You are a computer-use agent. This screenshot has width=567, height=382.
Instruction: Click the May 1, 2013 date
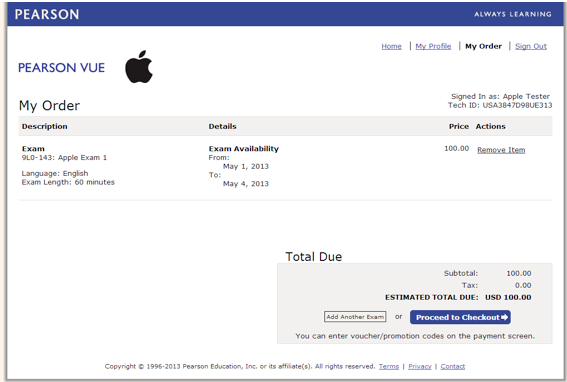coord(246,166)
